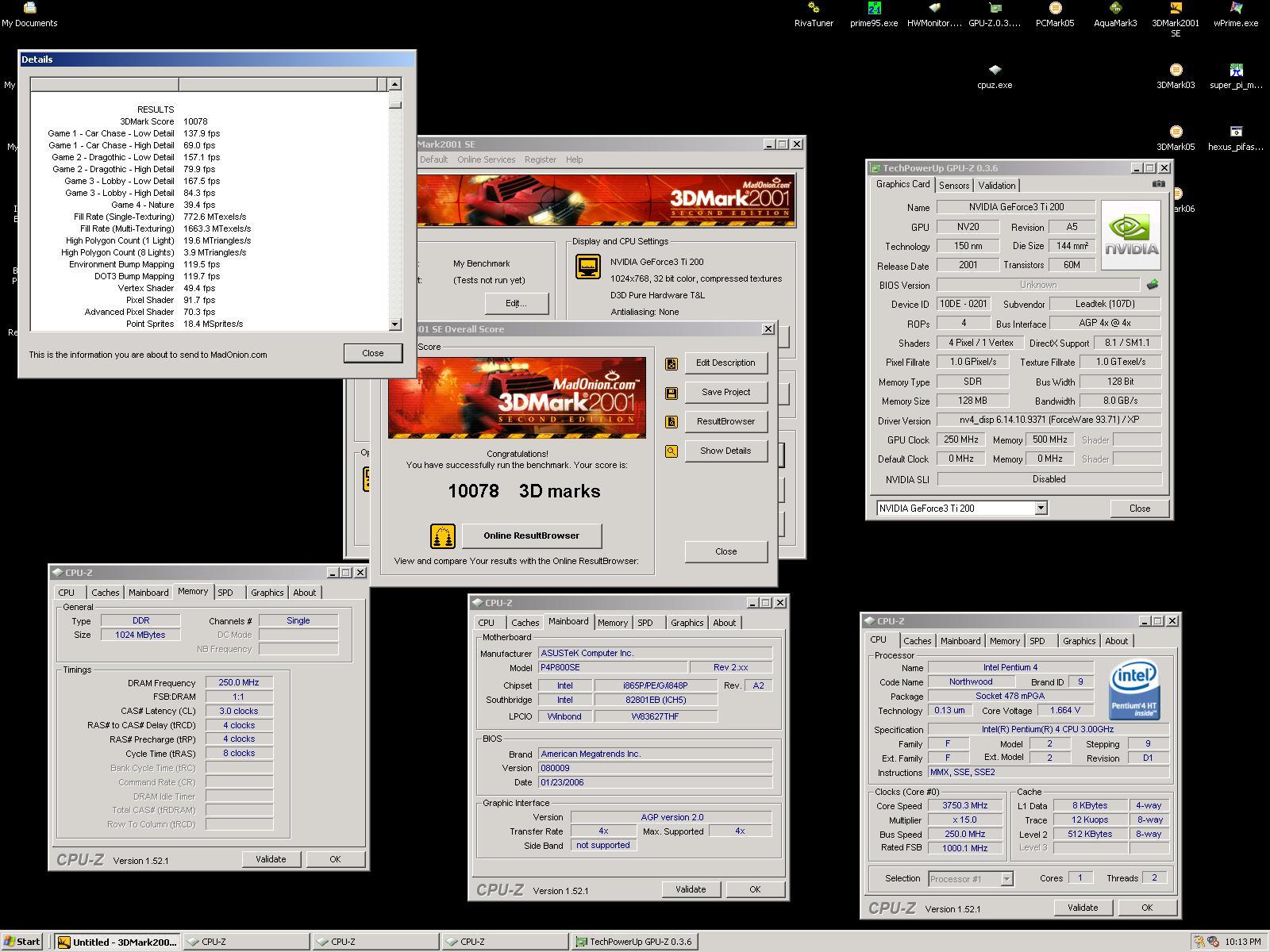Launch 3DMark03 desktop icon
The width and height of the screenshot is (1270, 952).
tap(1176, 76)
